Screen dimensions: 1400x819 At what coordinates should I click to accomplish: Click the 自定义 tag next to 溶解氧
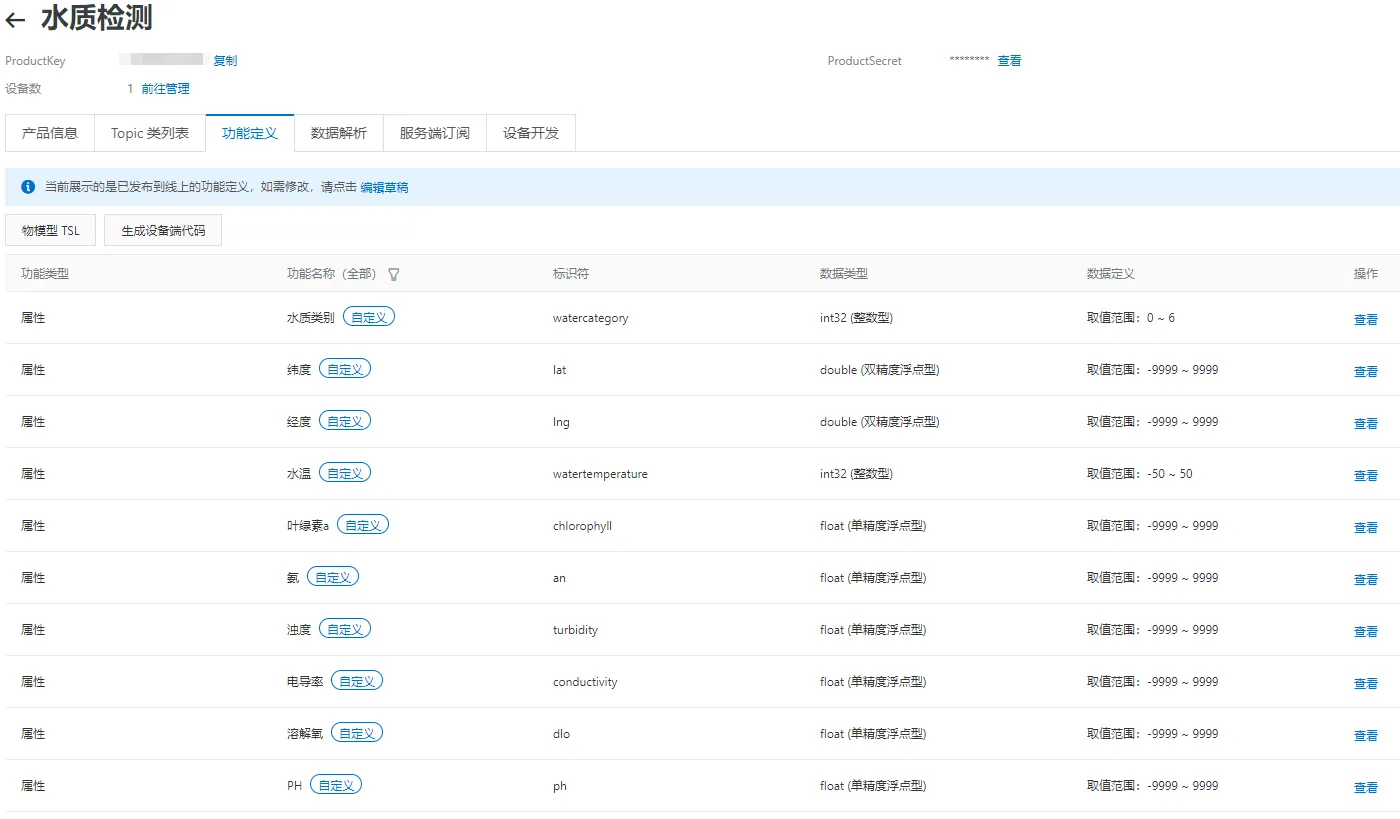click(x=357, y=733)
